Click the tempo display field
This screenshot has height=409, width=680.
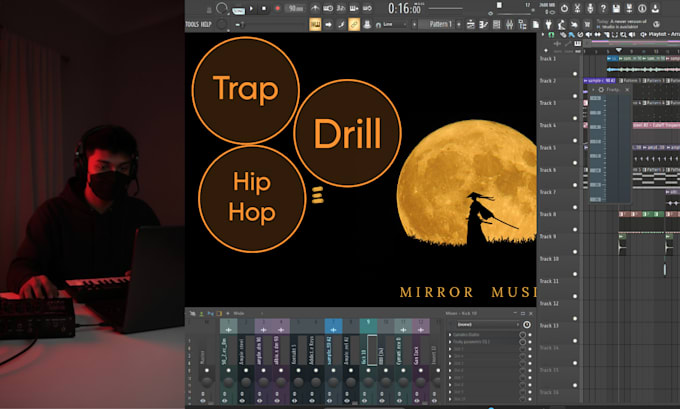[x=296, y=8]
